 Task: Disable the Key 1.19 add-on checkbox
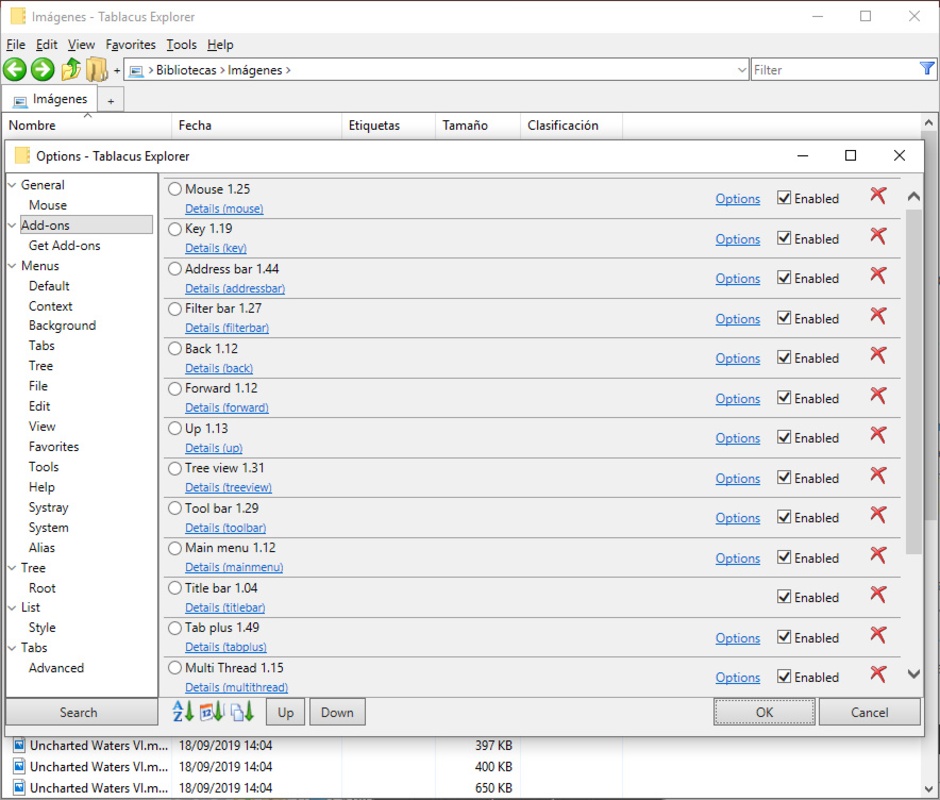pos(784,238)
